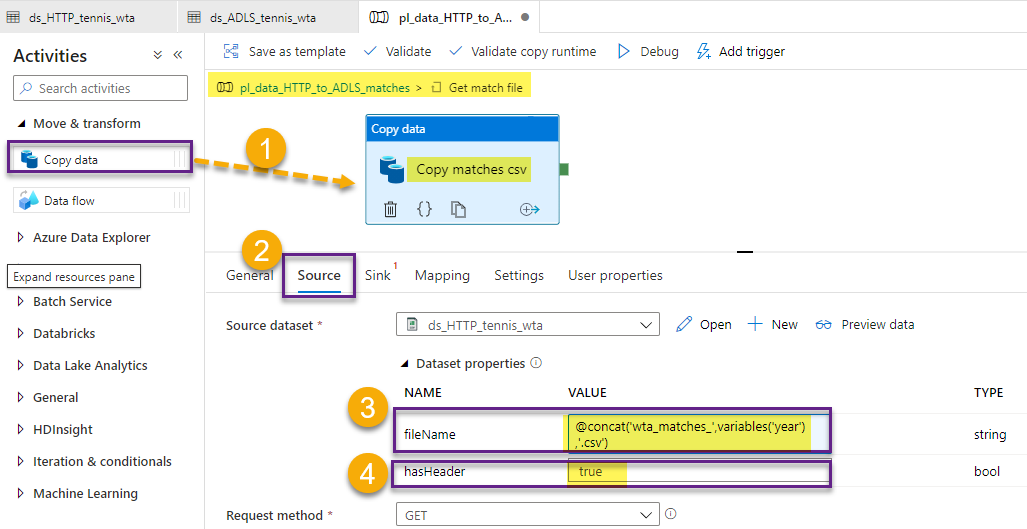Click add output arrow icon on activity

pyautogui.click(x=529, y=209)
